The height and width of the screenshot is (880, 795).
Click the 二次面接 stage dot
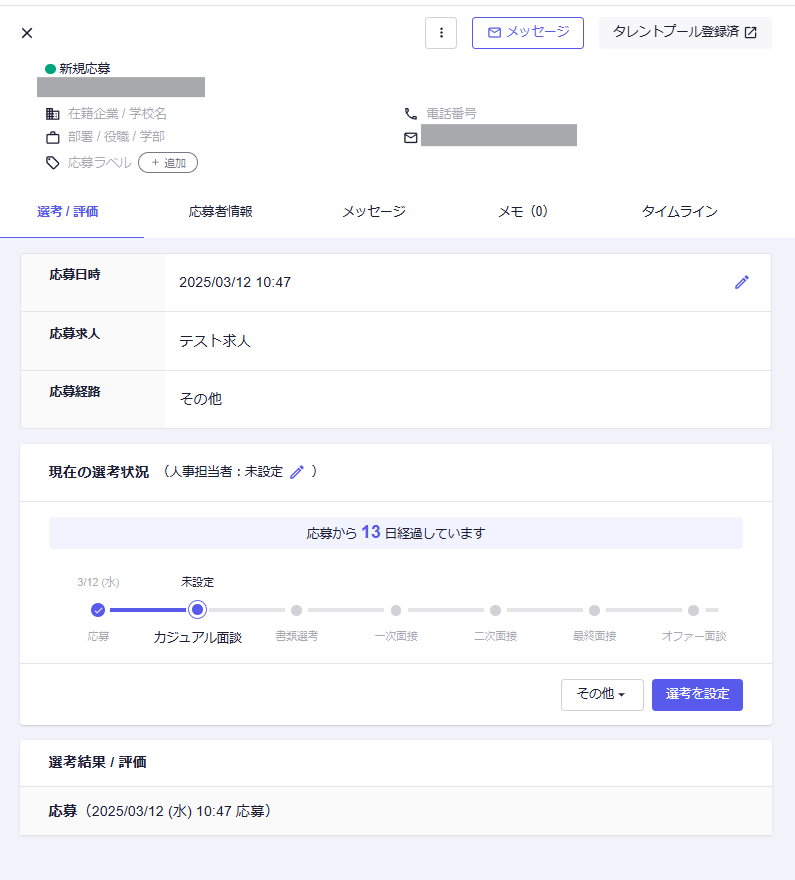pyautogui.click(x=495, y=610)
